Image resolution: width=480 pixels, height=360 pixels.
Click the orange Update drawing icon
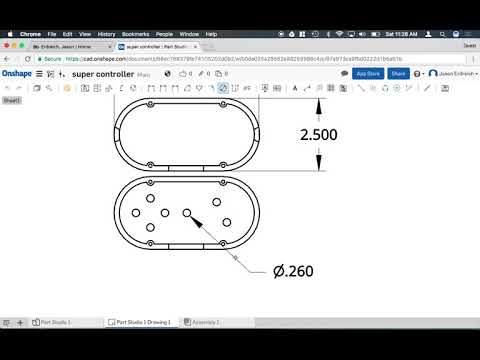(x=67, y=88)
